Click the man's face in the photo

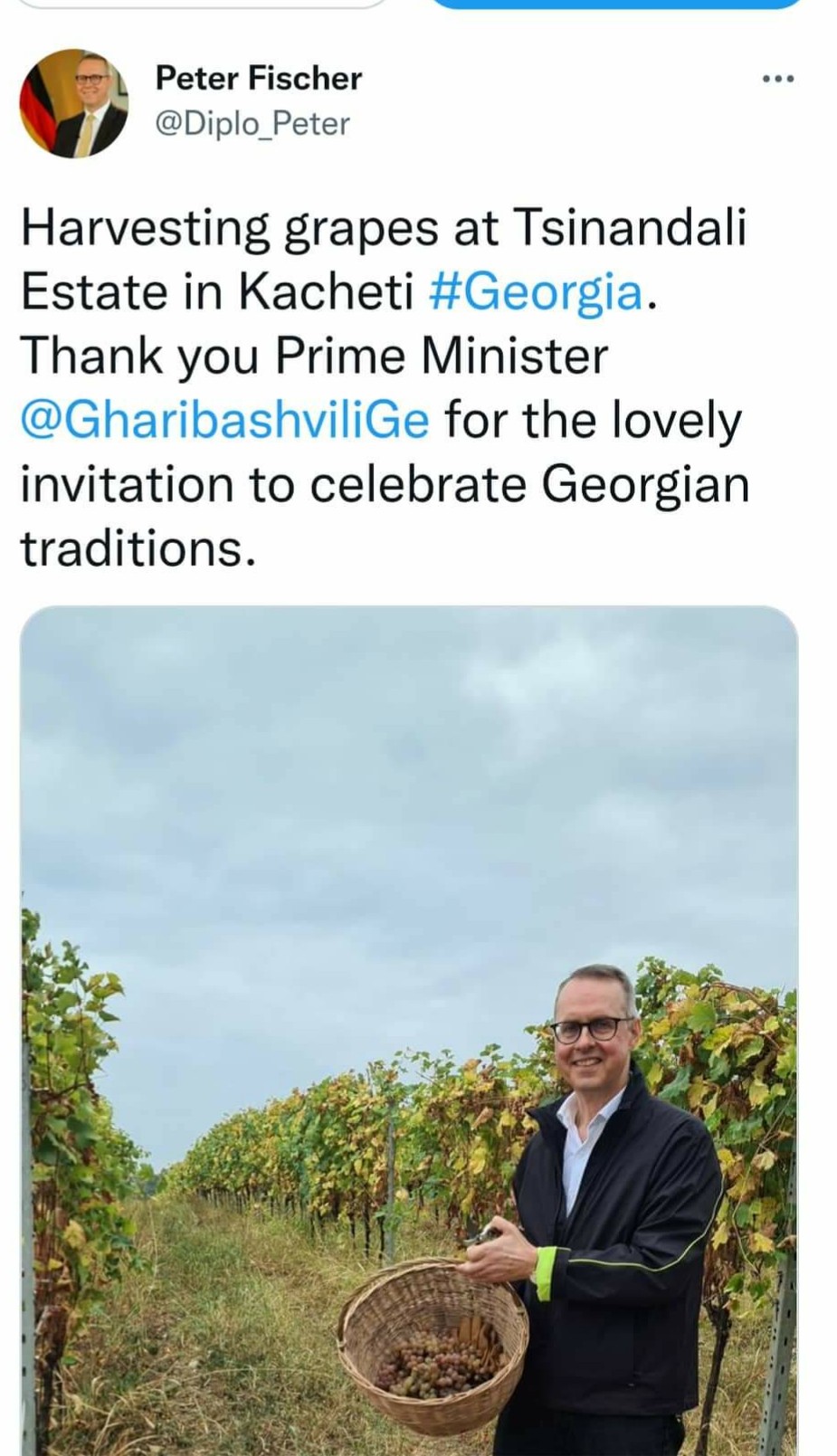(593, 1032)
